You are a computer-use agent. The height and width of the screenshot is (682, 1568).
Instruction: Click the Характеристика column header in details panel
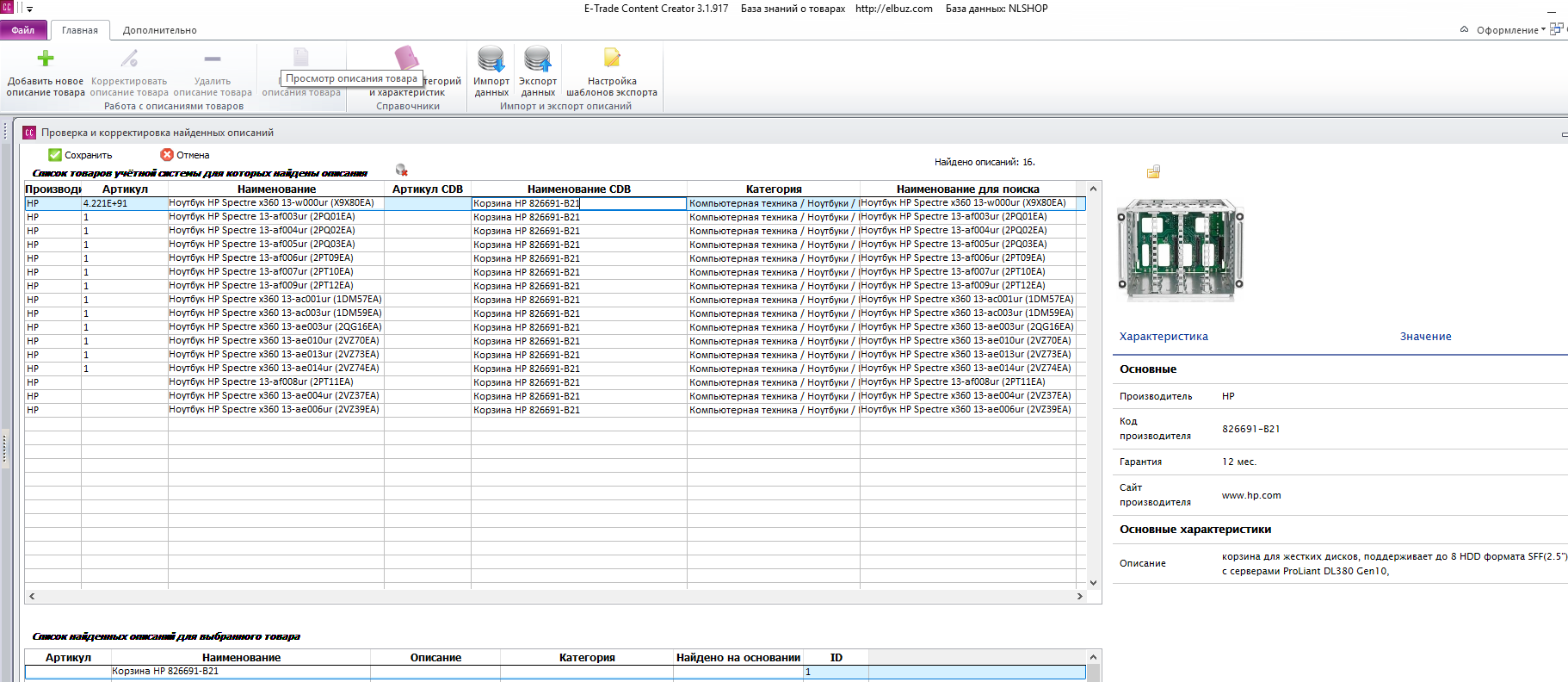(x=1164, y=337)
